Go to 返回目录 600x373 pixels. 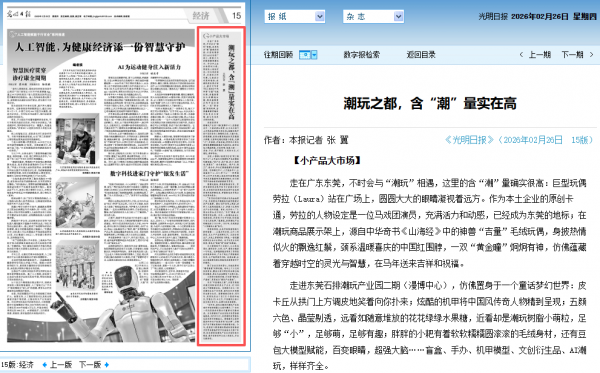coord(421,55)
